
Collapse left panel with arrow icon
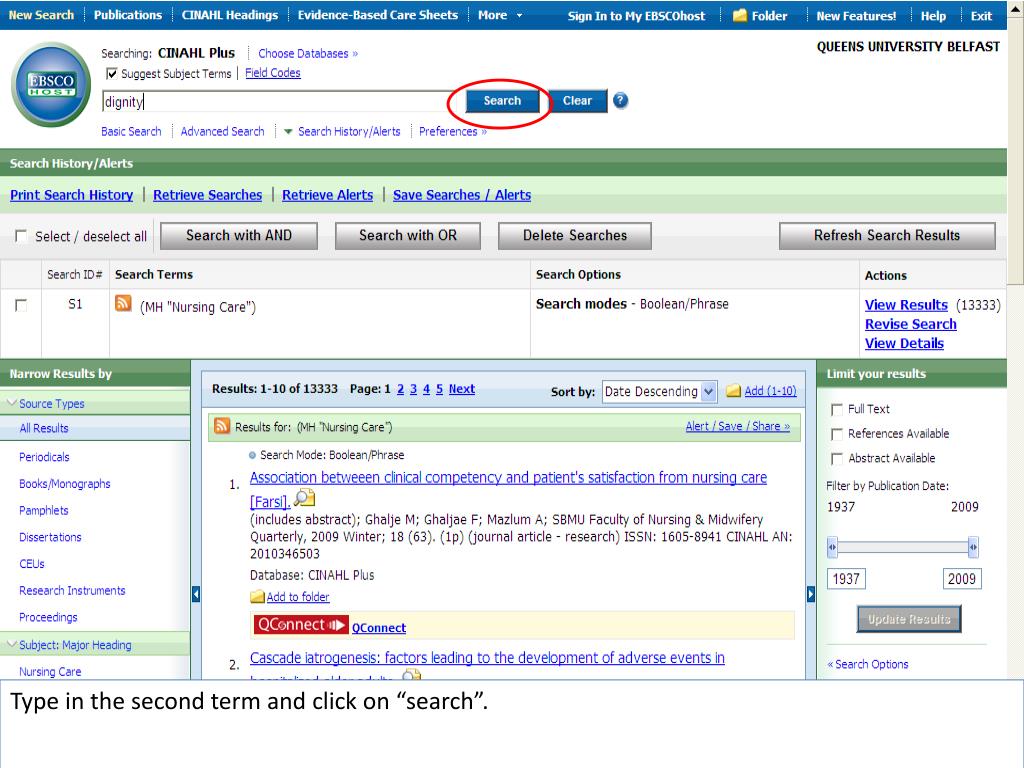(x=196, y=594)
